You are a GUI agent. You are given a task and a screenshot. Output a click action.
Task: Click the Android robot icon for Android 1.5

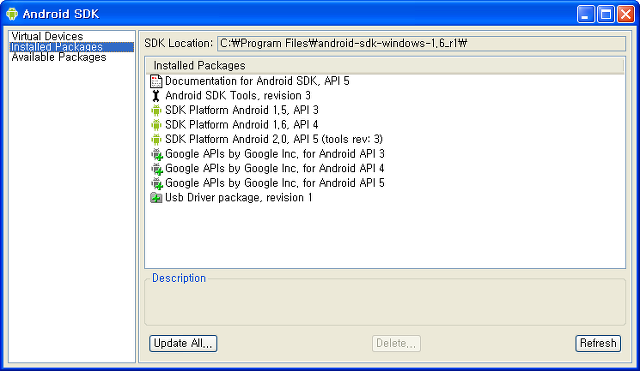point(156,110)
